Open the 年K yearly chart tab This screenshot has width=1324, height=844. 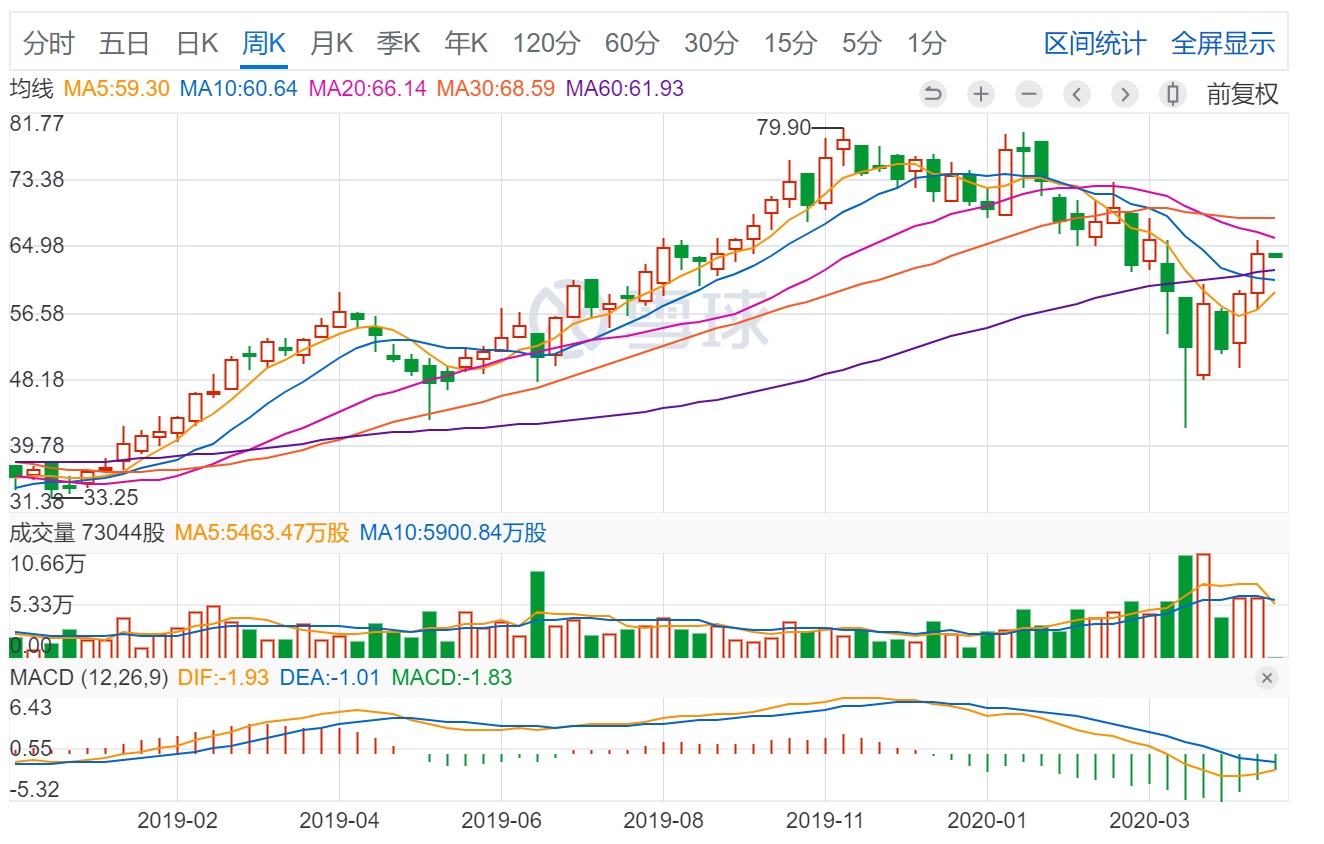coord(466,43)
